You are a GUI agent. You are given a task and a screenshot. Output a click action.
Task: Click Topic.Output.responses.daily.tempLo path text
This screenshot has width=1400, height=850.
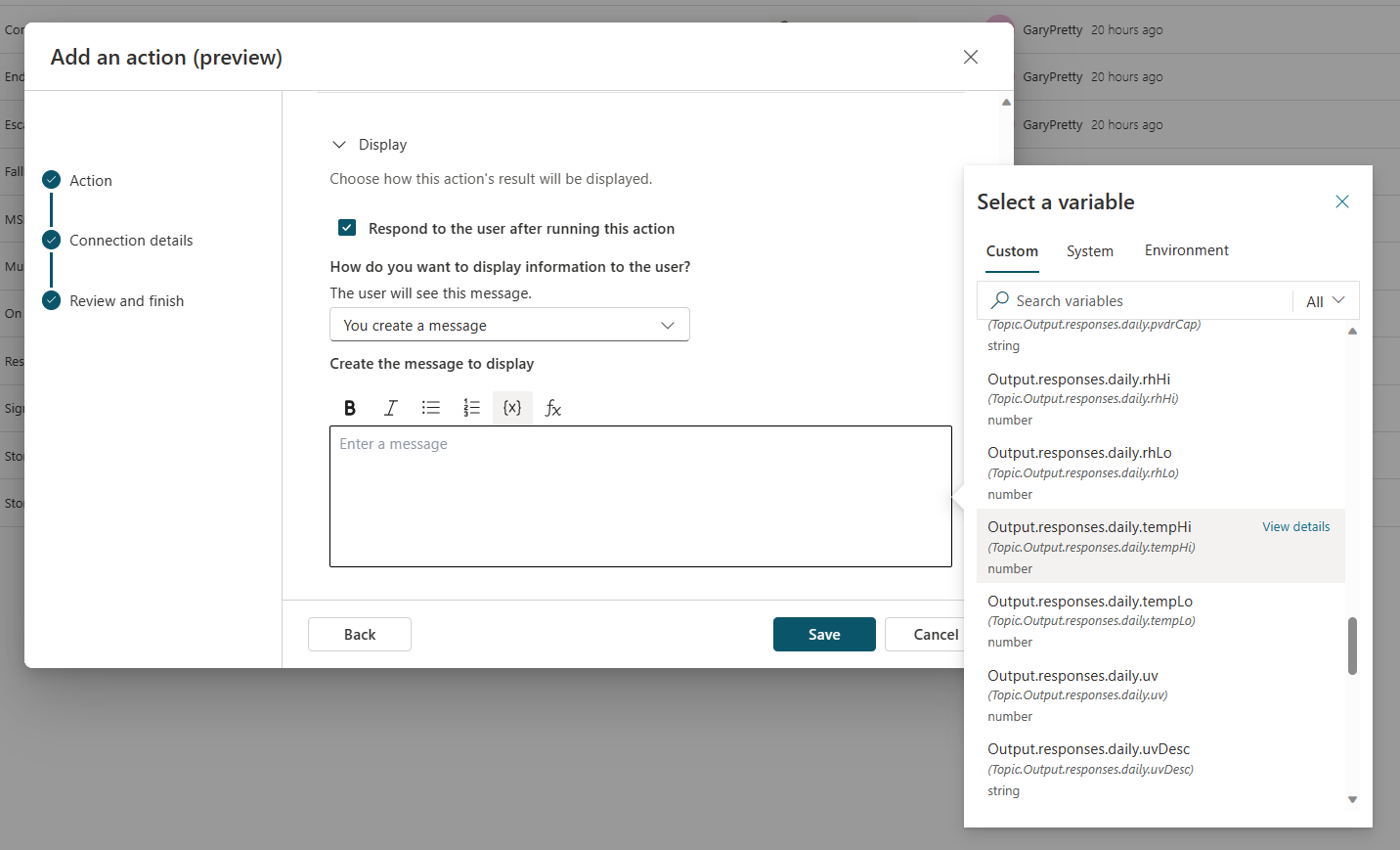pos(1091,621)
